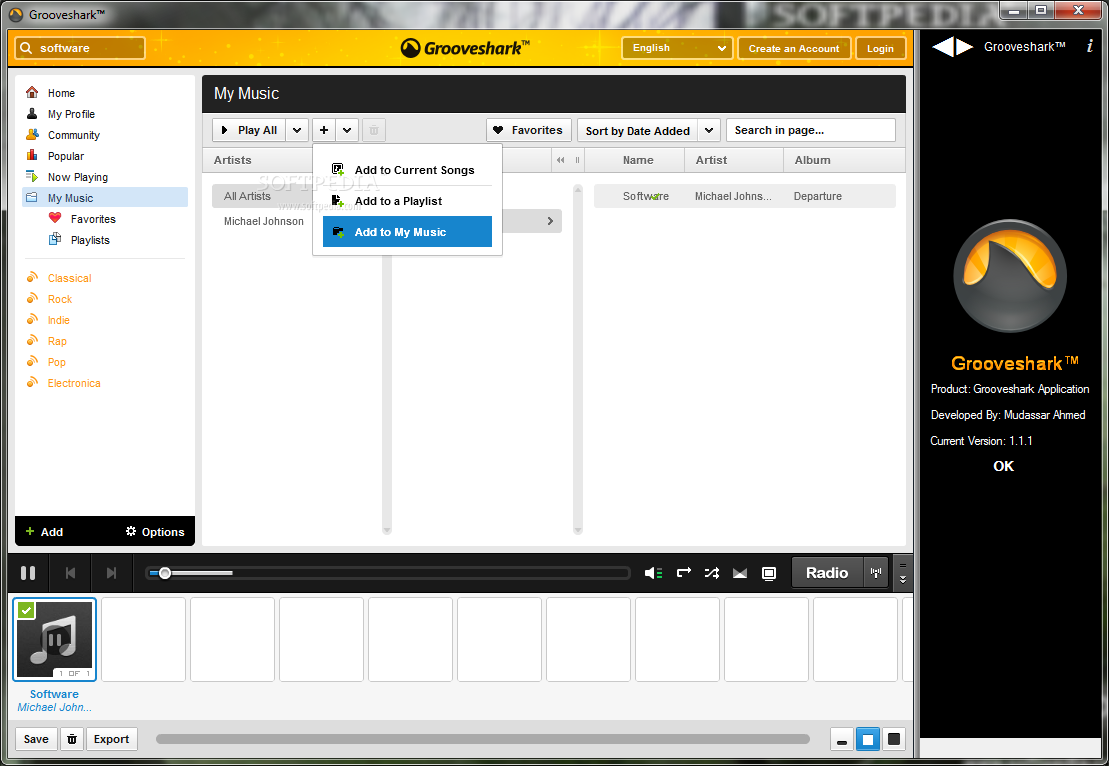Toggle shuffle mode

(712, 573)
